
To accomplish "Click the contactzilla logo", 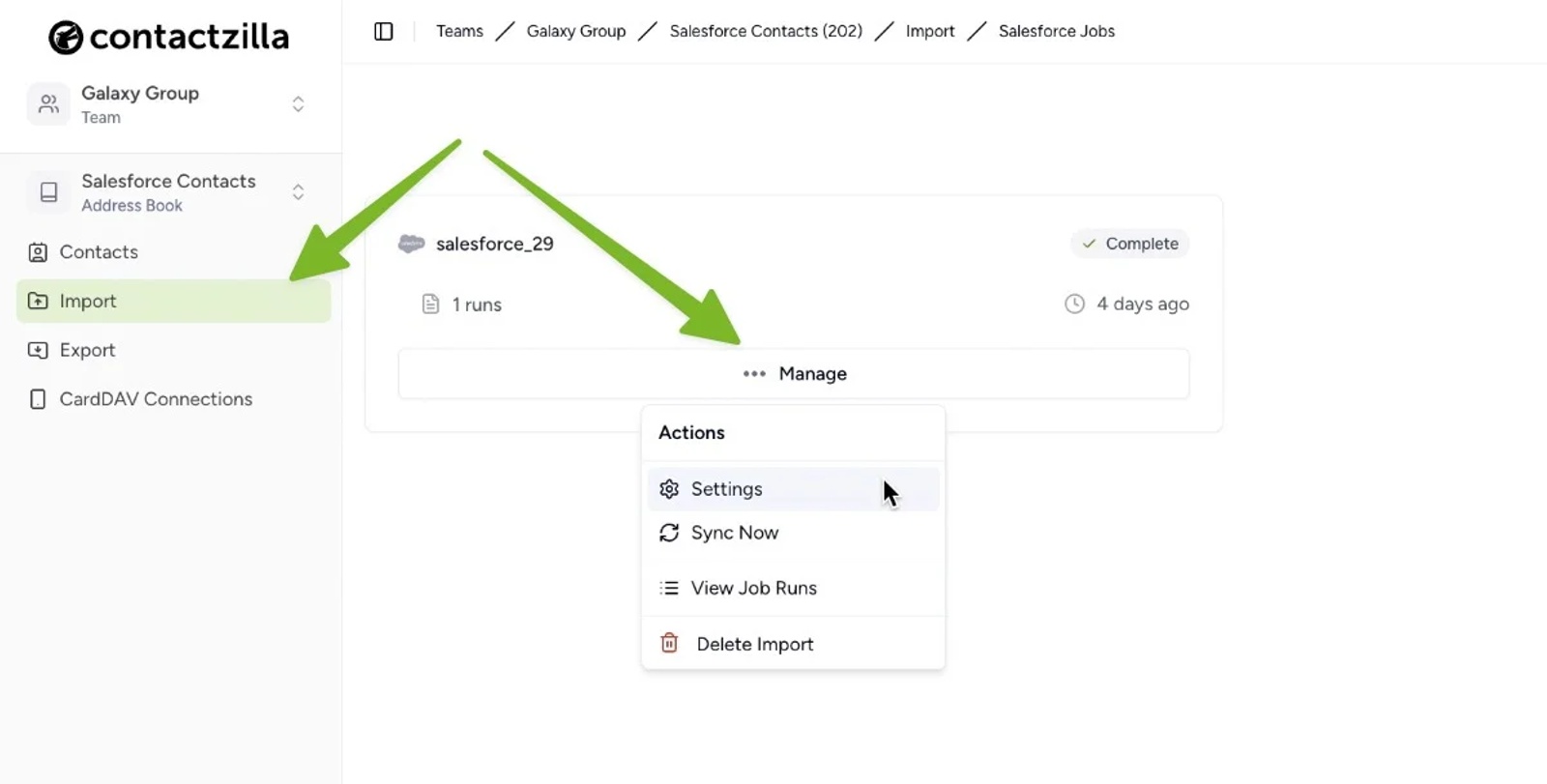I will [x=169, y=37].
